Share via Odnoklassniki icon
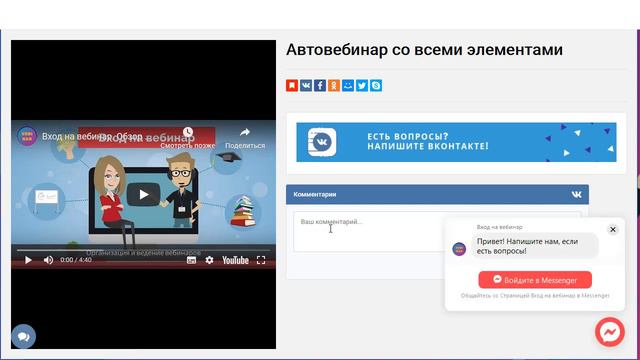The height and width of the screenshot is (360, 640). coord(334,85)
